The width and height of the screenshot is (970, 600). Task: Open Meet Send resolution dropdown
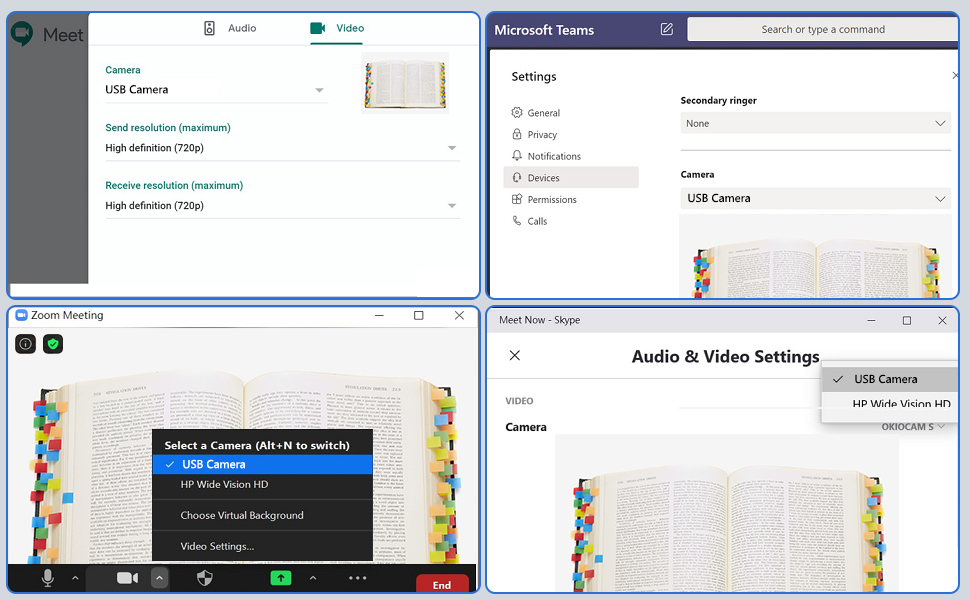point(281,148)
